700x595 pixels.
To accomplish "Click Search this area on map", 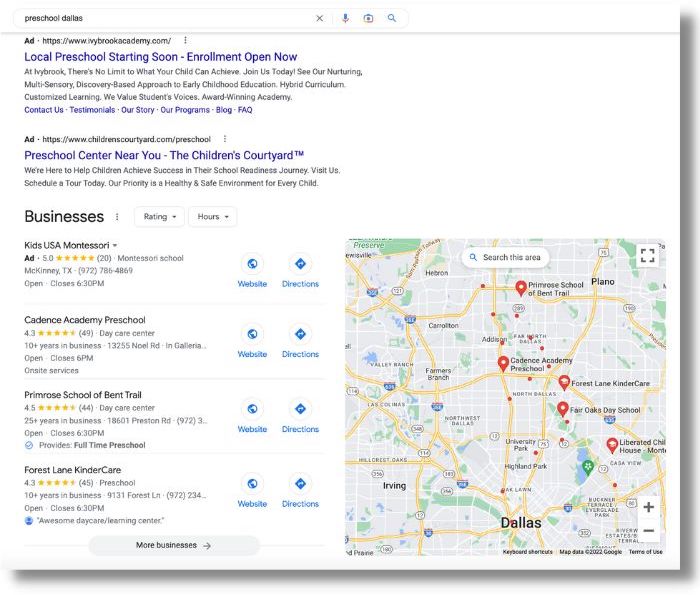I will [505, 258].
